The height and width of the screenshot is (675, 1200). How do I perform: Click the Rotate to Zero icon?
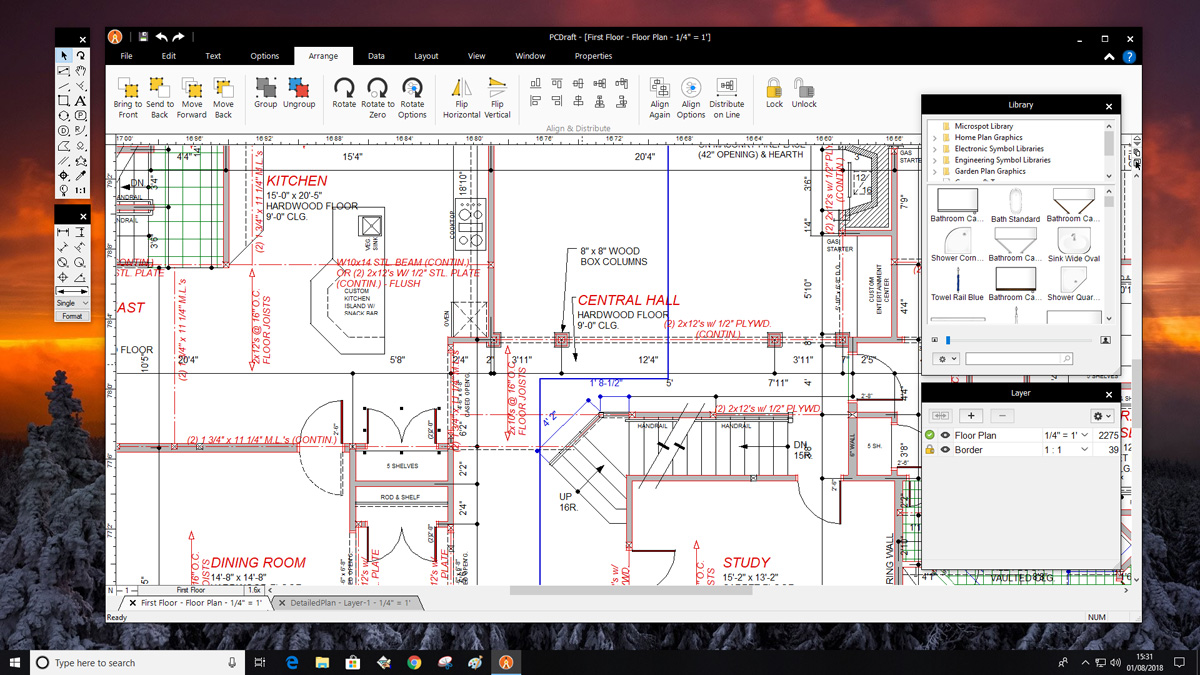coord(378,88)
